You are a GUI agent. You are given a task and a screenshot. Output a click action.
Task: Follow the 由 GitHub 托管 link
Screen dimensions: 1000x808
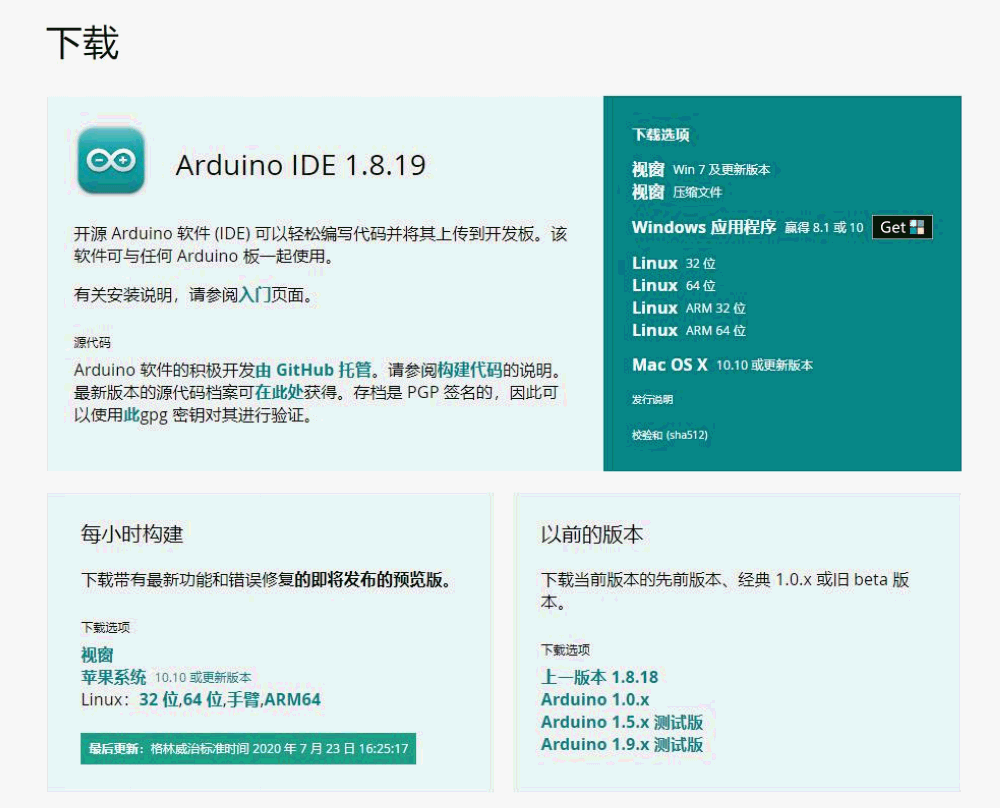(313, 370)
